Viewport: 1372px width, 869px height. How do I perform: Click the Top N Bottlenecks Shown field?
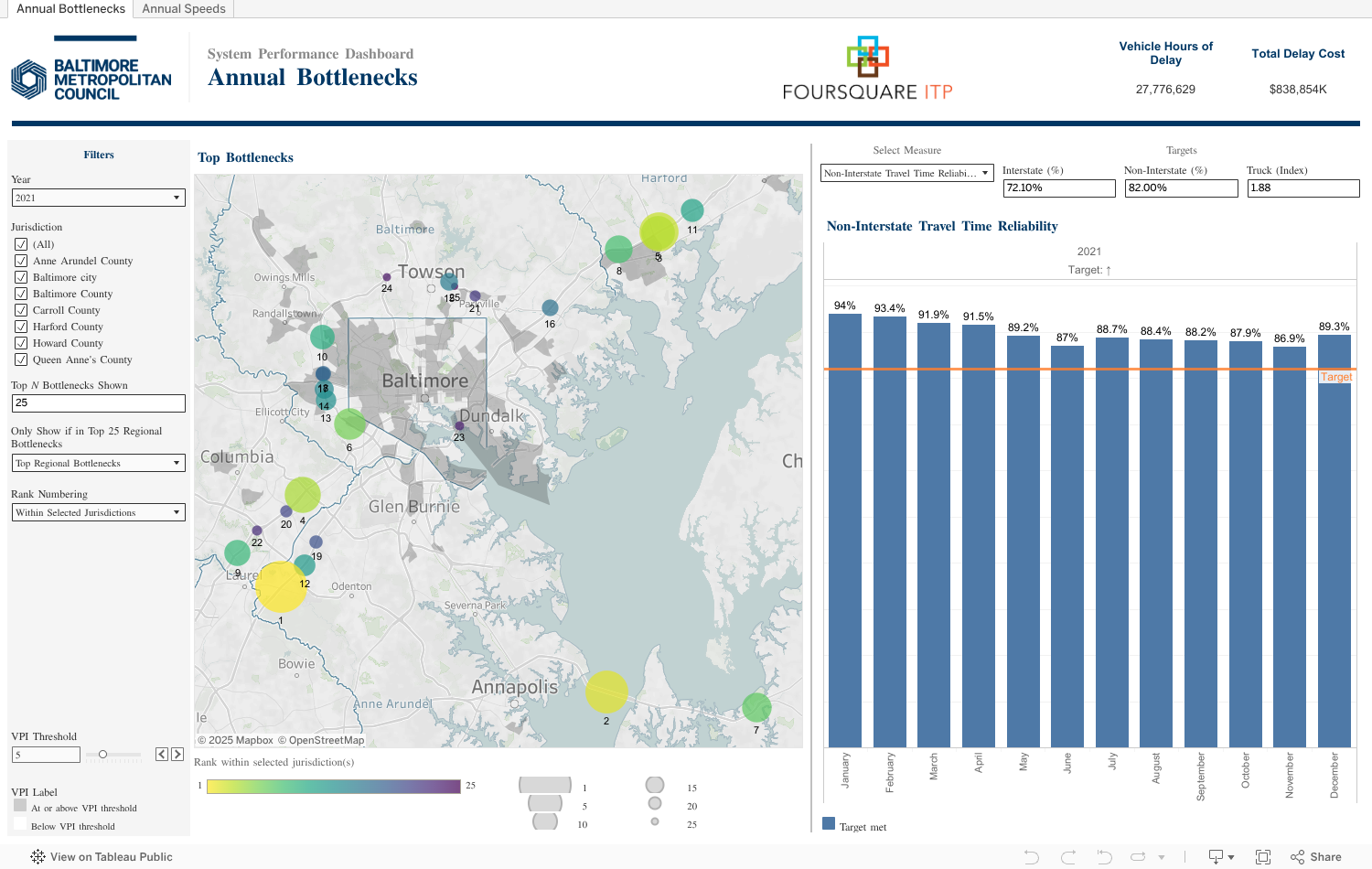click(98, 402)
